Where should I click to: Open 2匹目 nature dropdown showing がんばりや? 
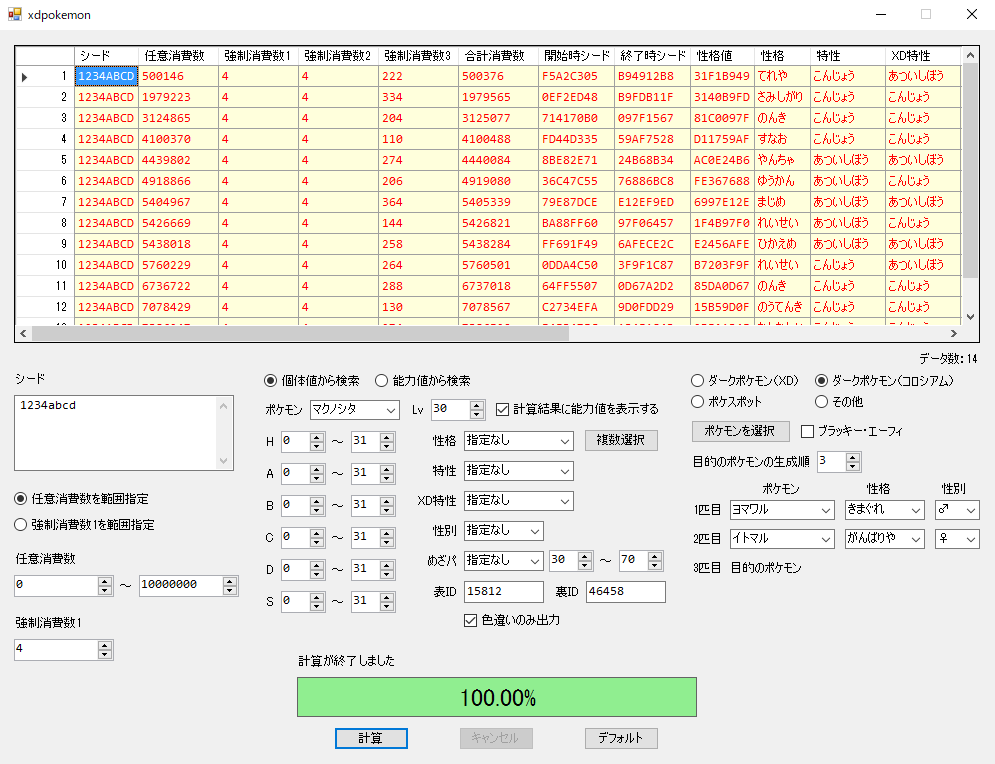(884, 539)
